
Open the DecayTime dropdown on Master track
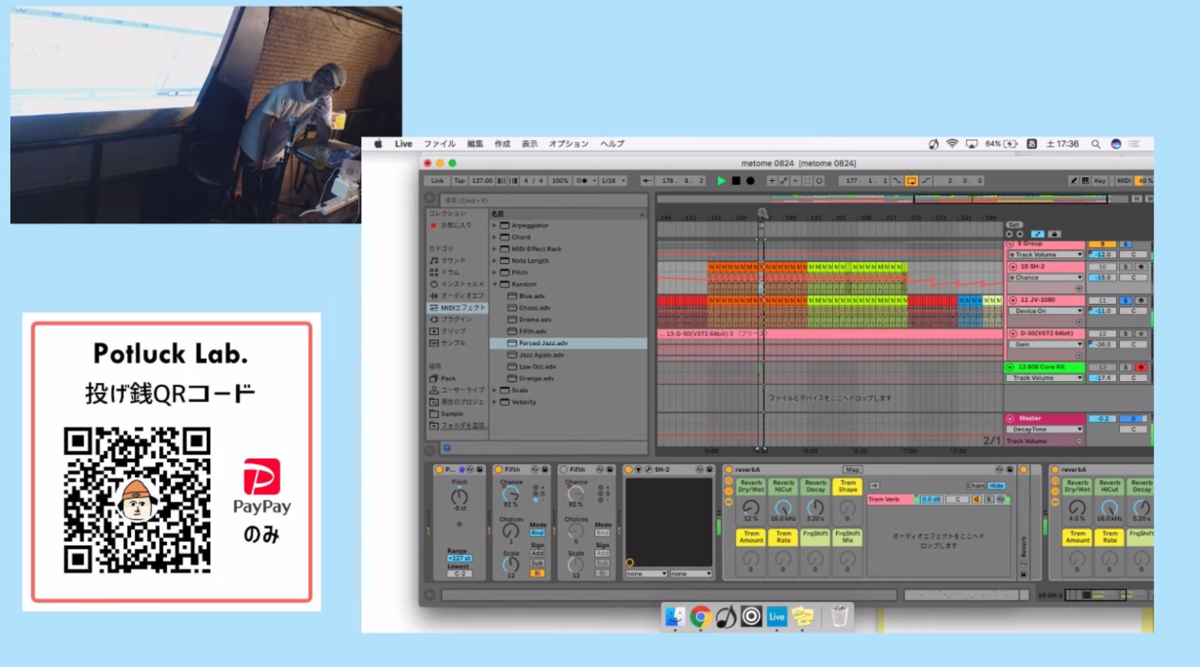1045,429
